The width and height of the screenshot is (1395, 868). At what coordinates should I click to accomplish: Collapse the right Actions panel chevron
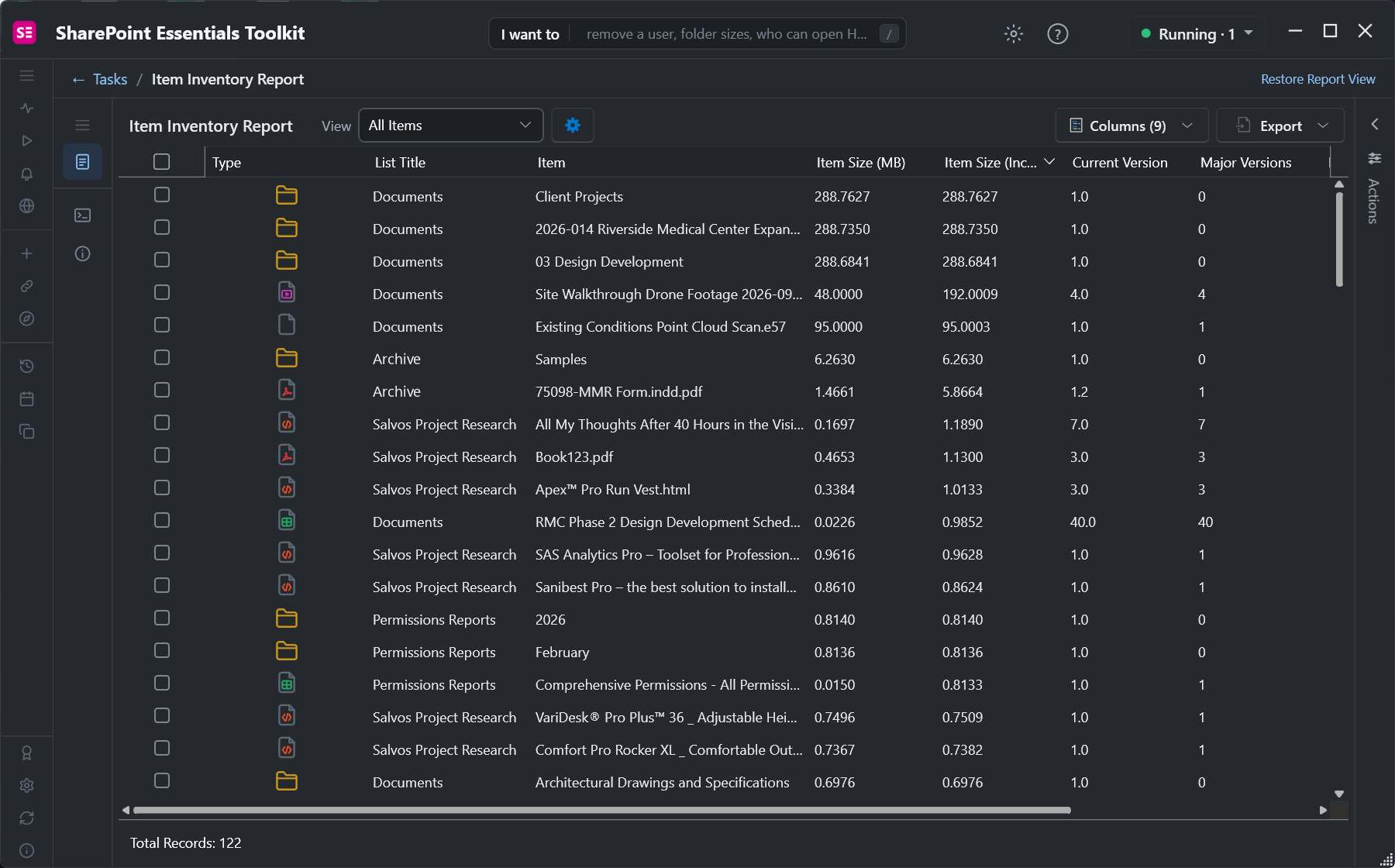tap(1374, 124)
